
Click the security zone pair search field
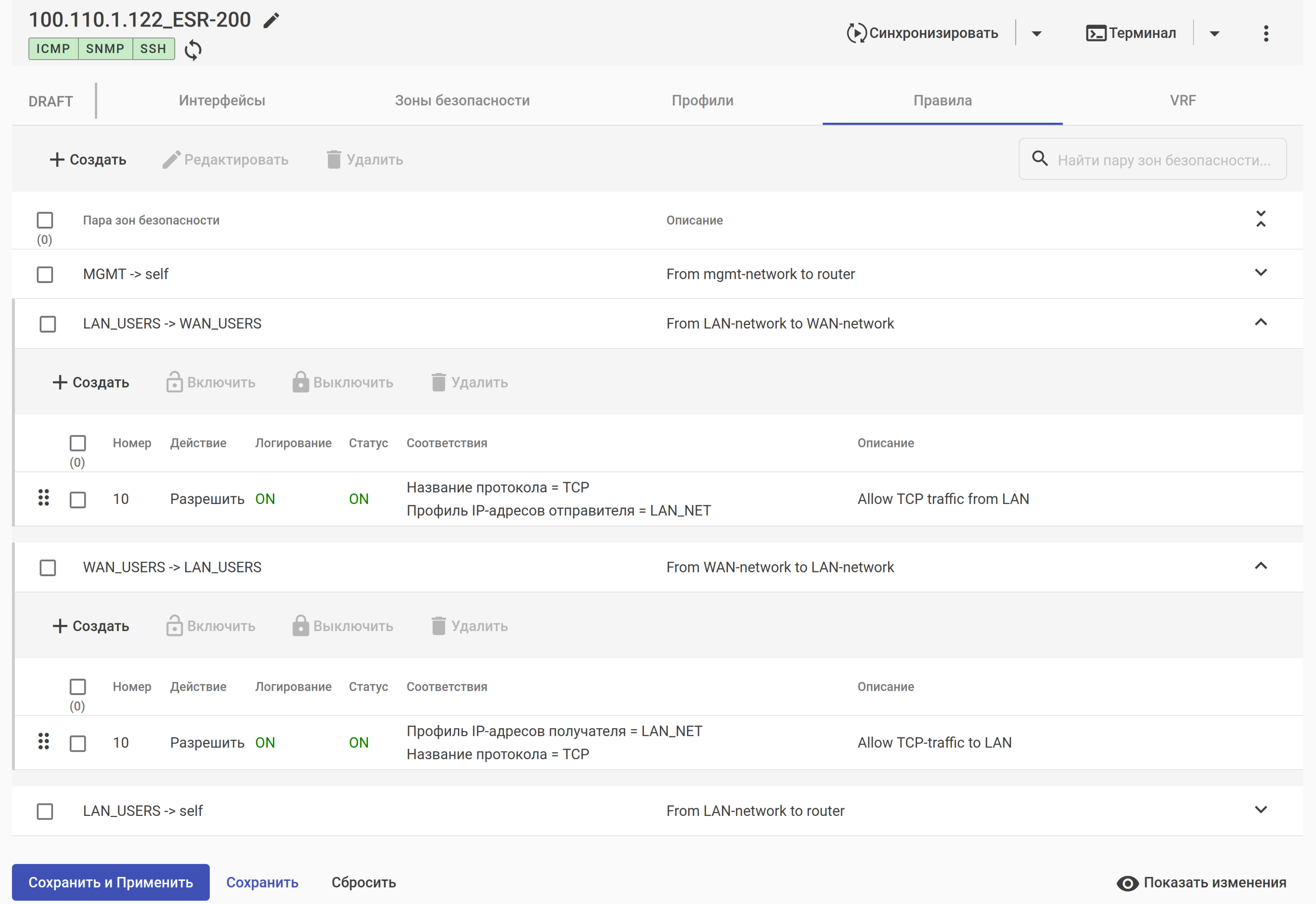point(1164,160)
